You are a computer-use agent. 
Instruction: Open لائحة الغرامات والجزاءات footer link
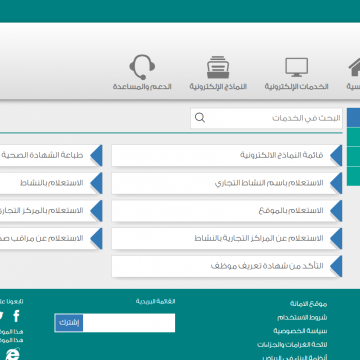(292, 344)
